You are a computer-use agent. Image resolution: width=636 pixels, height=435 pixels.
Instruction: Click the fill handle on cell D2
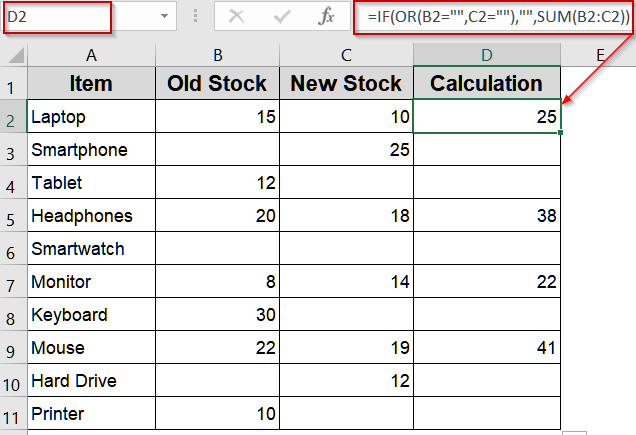[561, 132]
